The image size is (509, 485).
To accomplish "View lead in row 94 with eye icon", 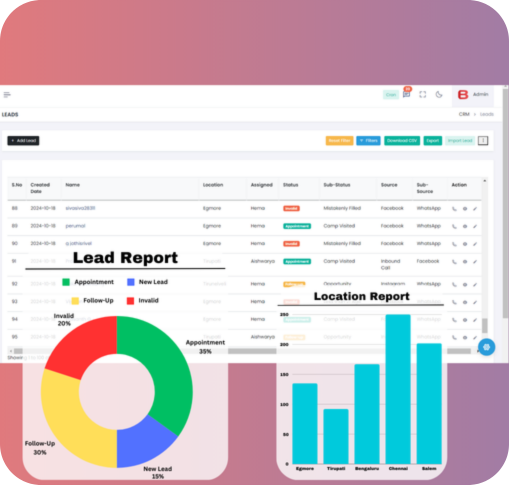I will click(465, 320).
